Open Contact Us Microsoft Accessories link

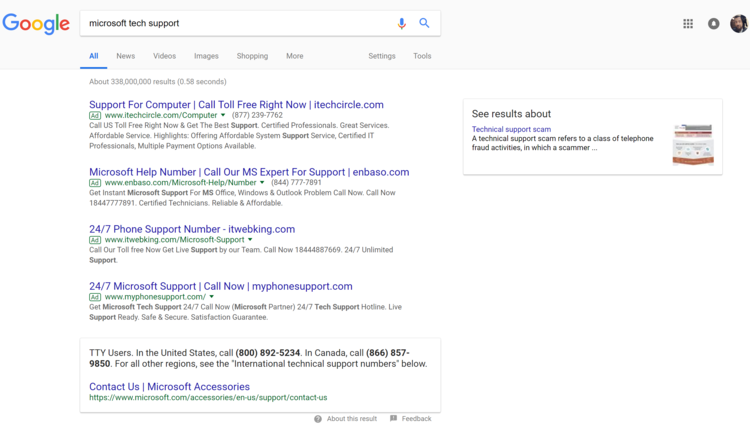coord(169,386)
